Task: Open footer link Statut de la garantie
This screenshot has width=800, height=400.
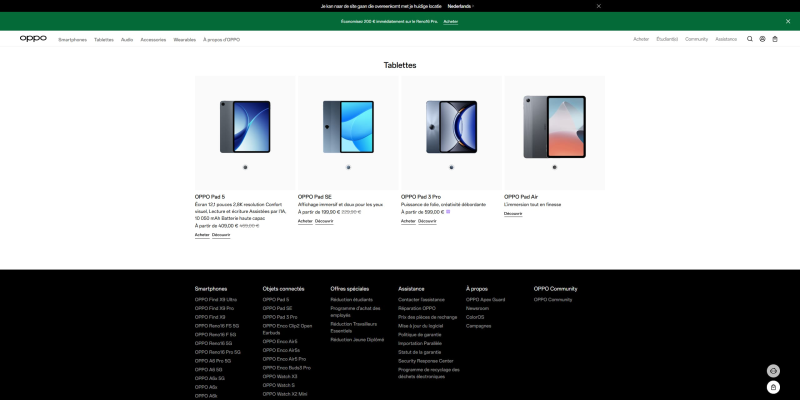Action: (x=419, y=352)
